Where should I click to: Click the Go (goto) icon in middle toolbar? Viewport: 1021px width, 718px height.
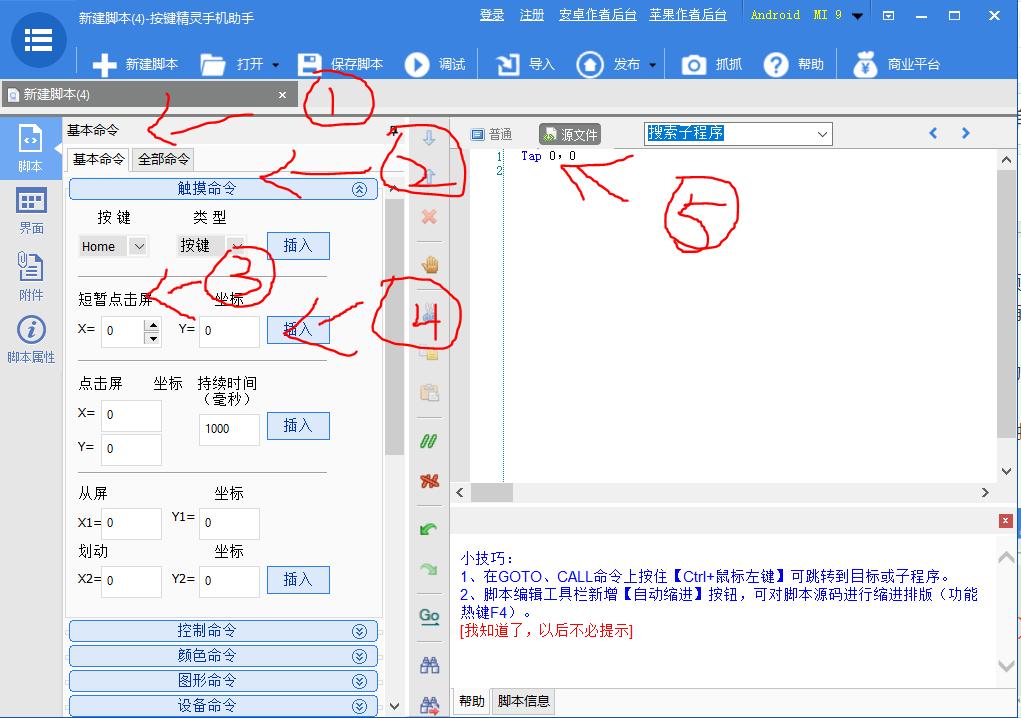coord(428,617)
